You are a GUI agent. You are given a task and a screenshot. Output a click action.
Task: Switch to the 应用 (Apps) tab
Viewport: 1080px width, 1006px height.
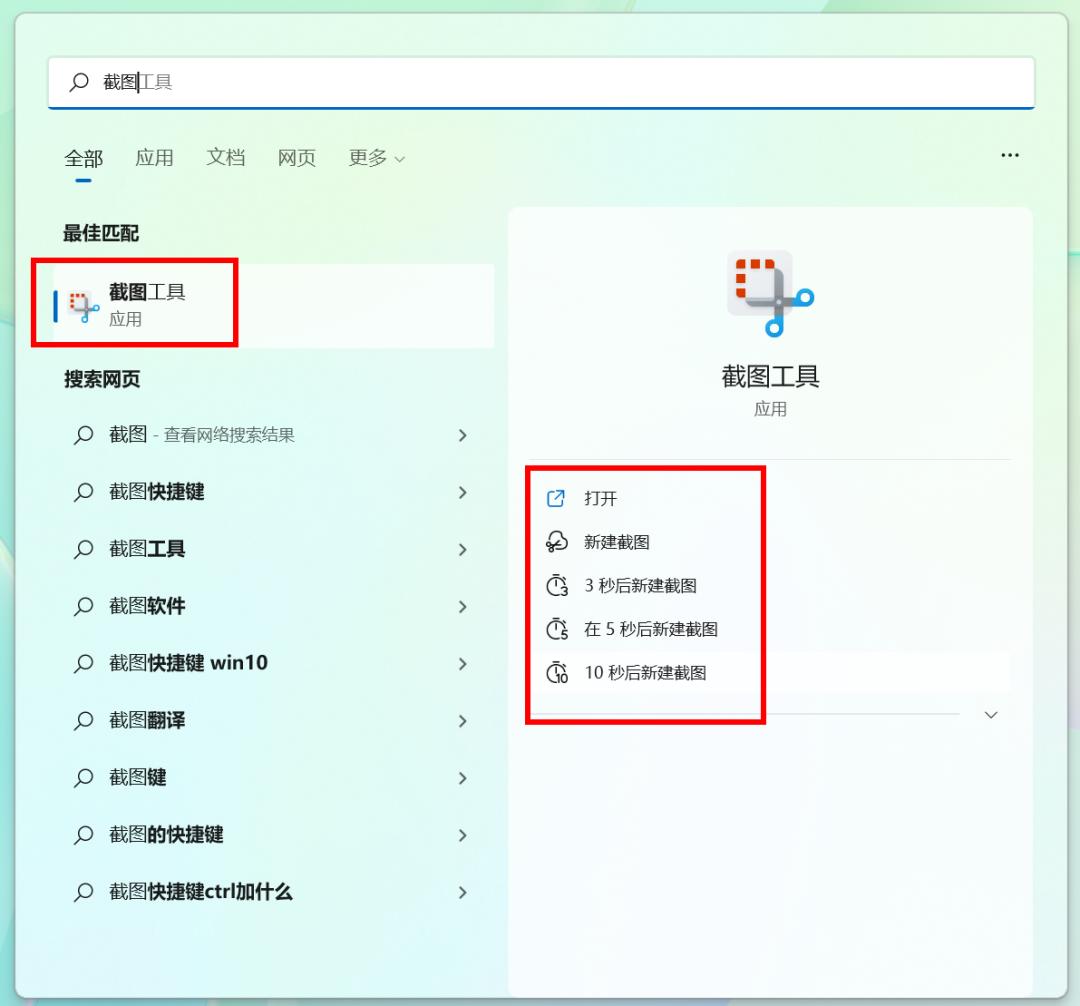click(153, 157)
